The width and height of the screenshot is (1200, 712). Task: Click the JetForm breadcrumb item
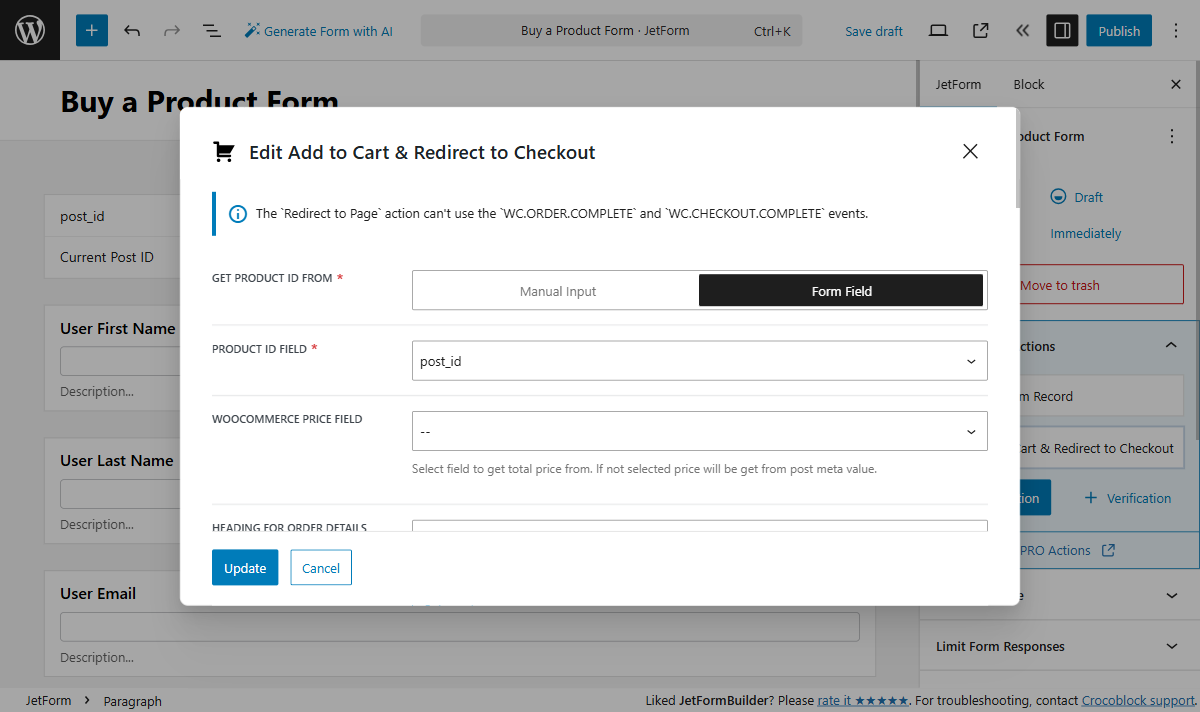(x=48, y=701)
